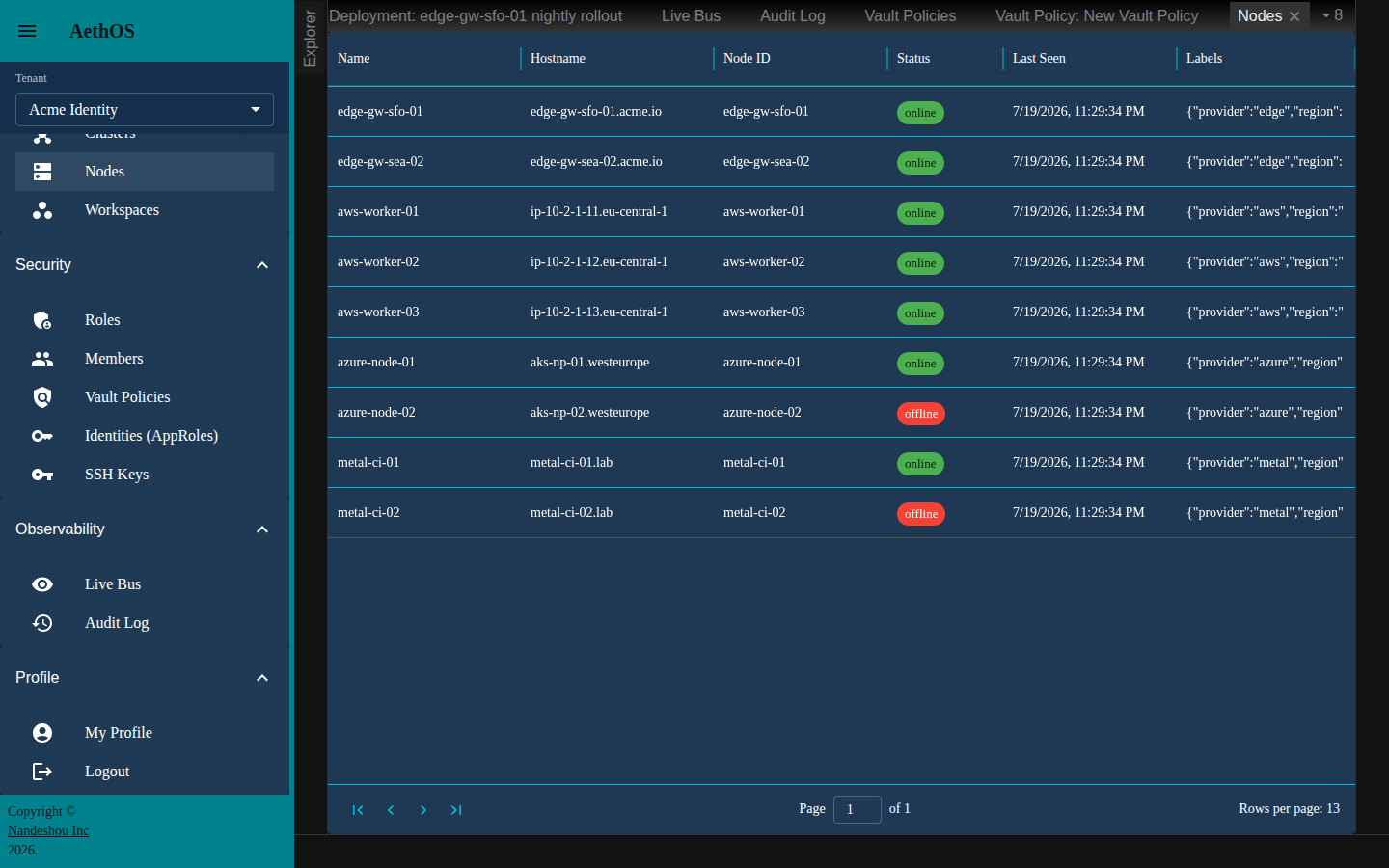1389x868 pixels.
Task: Click the Vault Policies shield icon
Action: pos(42,397)
